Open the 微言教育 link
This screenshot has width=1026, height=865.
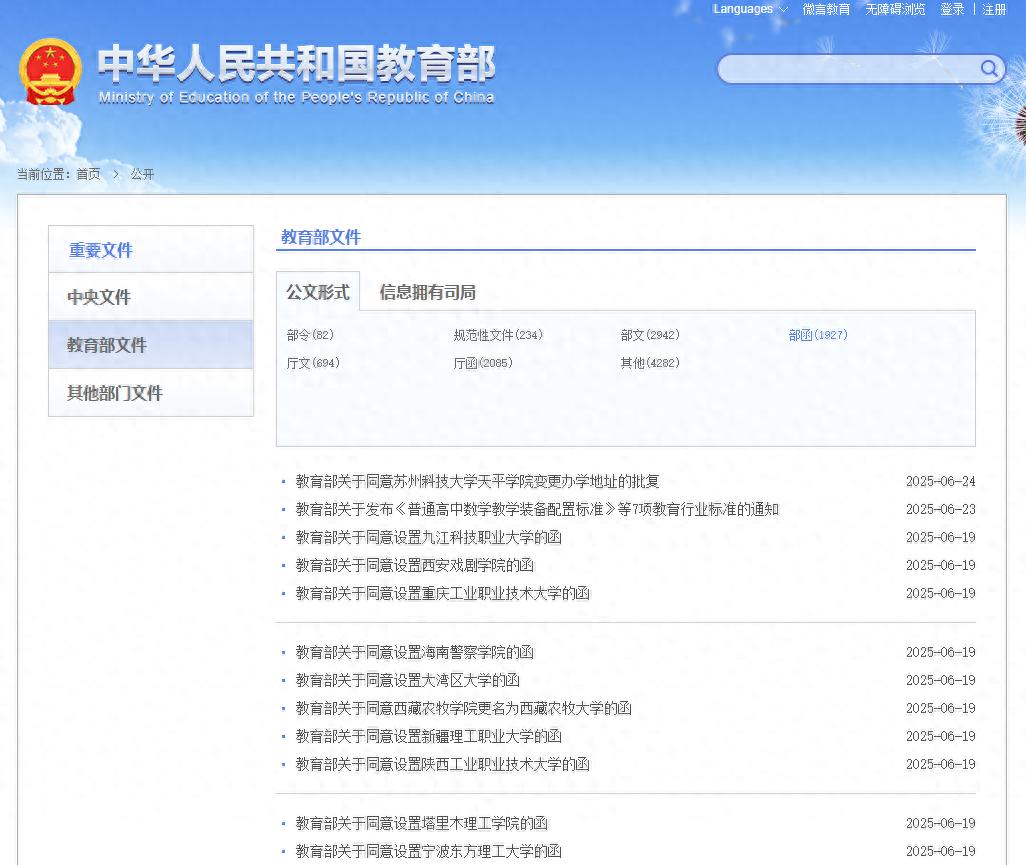coord(826,9)
